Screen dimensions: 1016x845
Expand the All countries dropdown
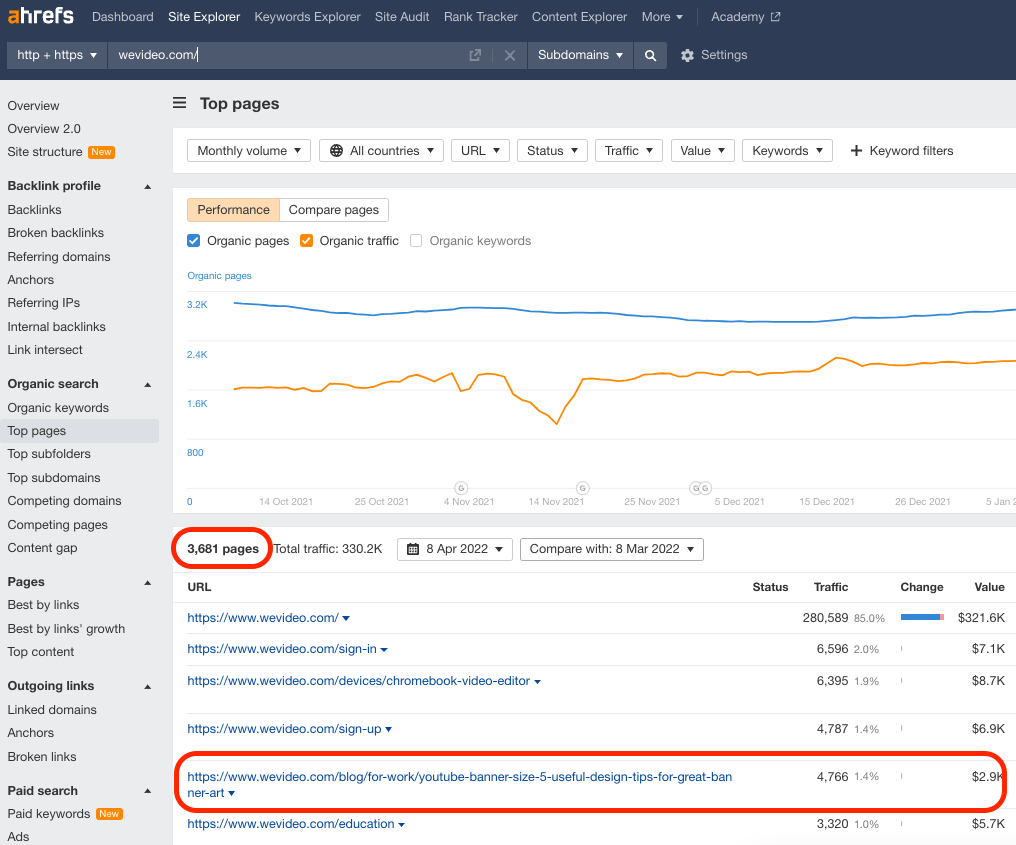coord(381,150)
